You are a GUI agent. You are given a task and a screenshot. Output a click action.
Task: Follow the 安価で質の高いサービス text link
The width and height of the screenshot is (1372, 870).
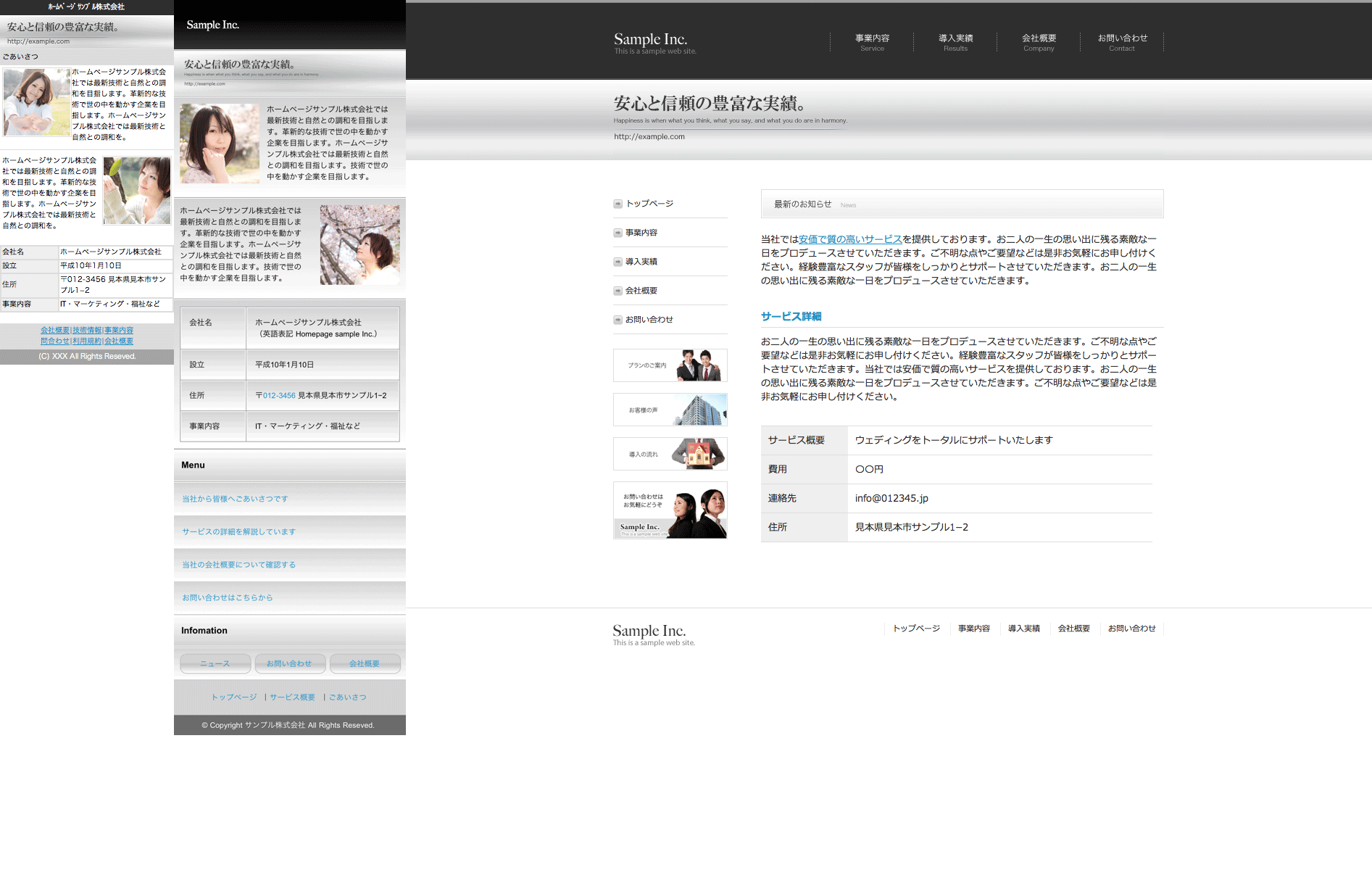850,239
